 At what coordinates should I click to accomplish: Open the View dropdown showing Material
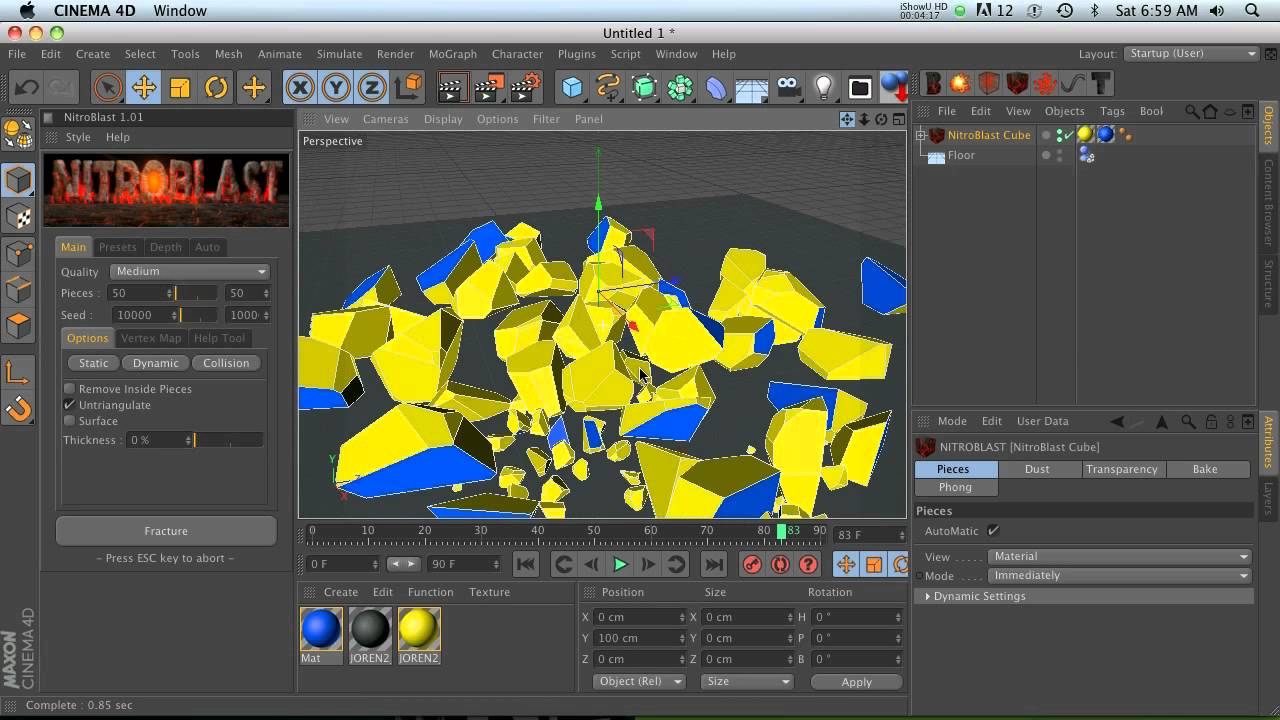(x=1120, y=557)
